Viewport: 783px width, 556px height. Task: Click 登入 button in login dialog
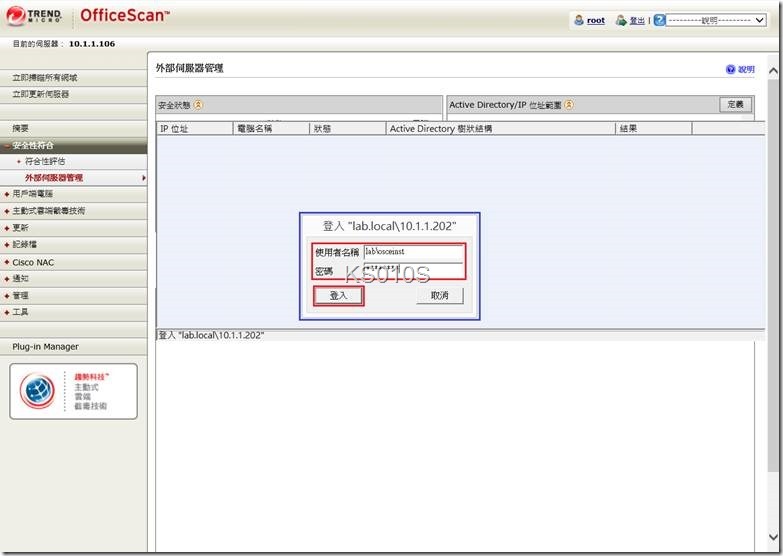(x=338, y=296)
